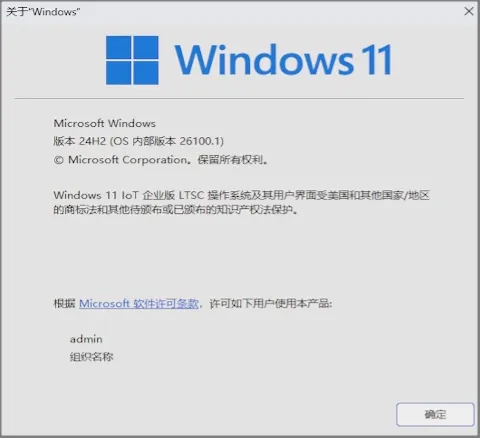
Task: Click the 根据 label before the license link
Action: (64, 303)
